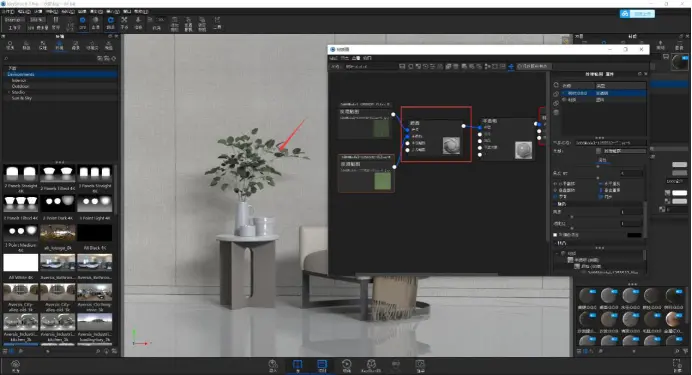This screenshot has height=375, width=692.
Task: Open the Animation icon in bottom bar
Action: [347, 366]
